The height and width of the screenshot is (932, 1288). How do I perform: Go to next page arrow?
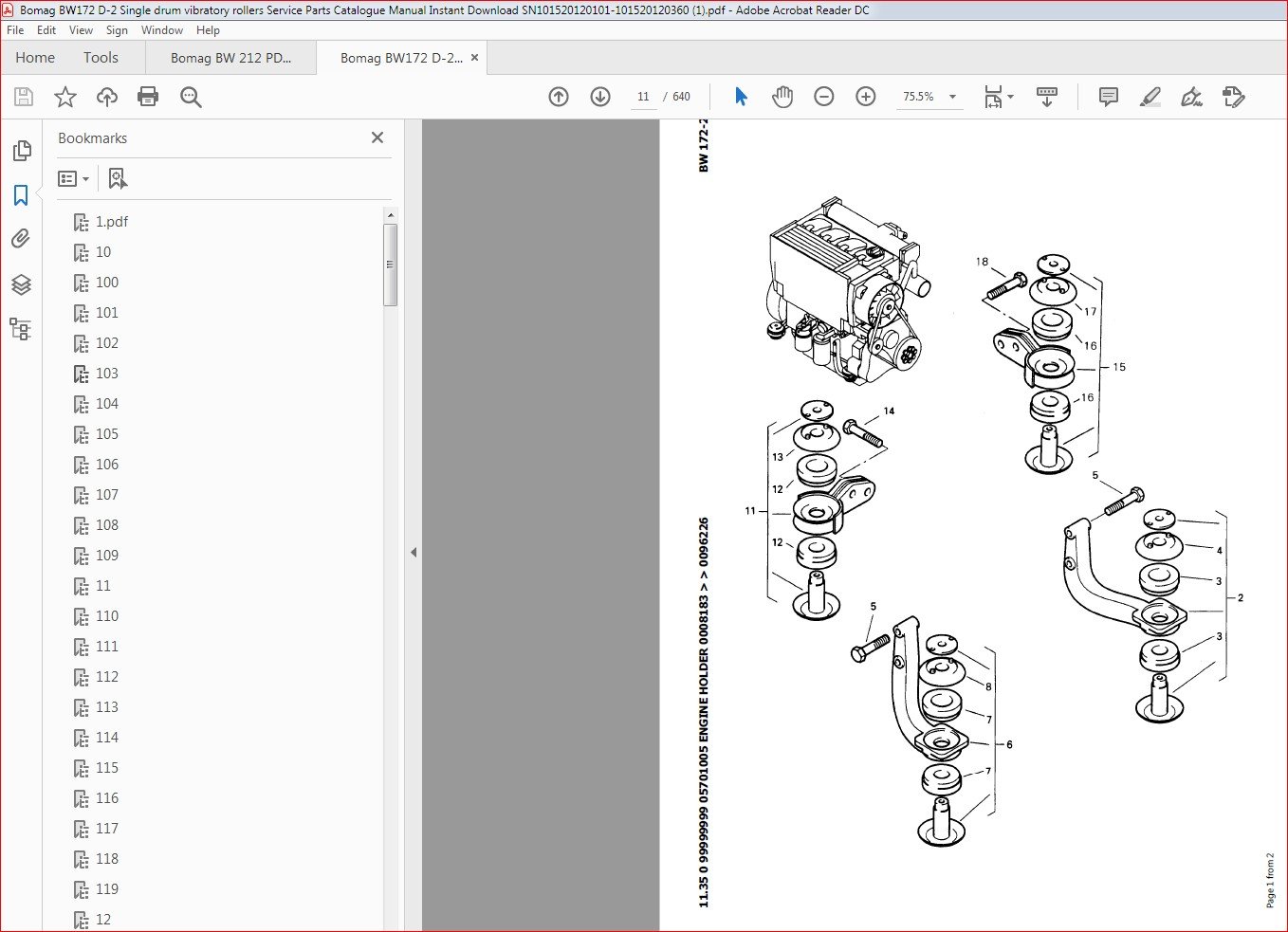tap(600, 97)
